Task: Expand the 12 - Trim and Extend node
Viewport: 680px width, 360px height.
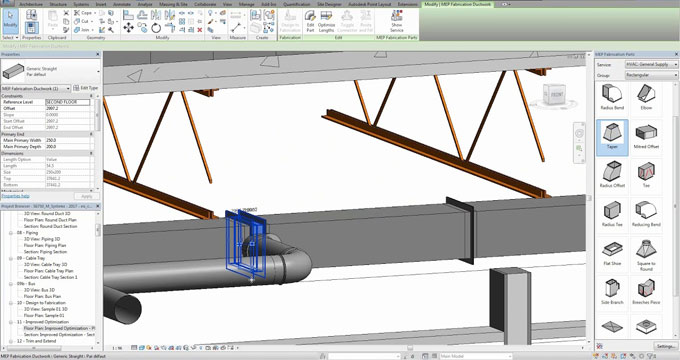Action: coord(11,341)
